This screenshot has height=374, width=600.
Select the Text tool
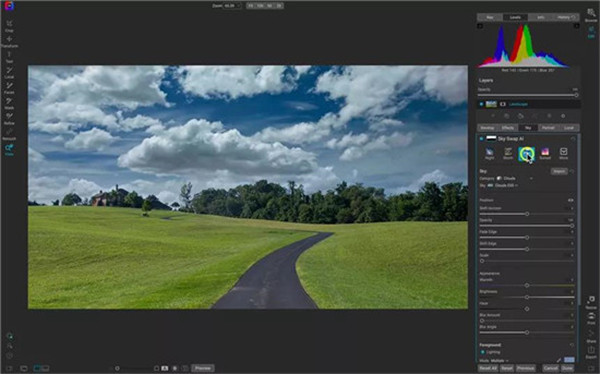[9, 57]
